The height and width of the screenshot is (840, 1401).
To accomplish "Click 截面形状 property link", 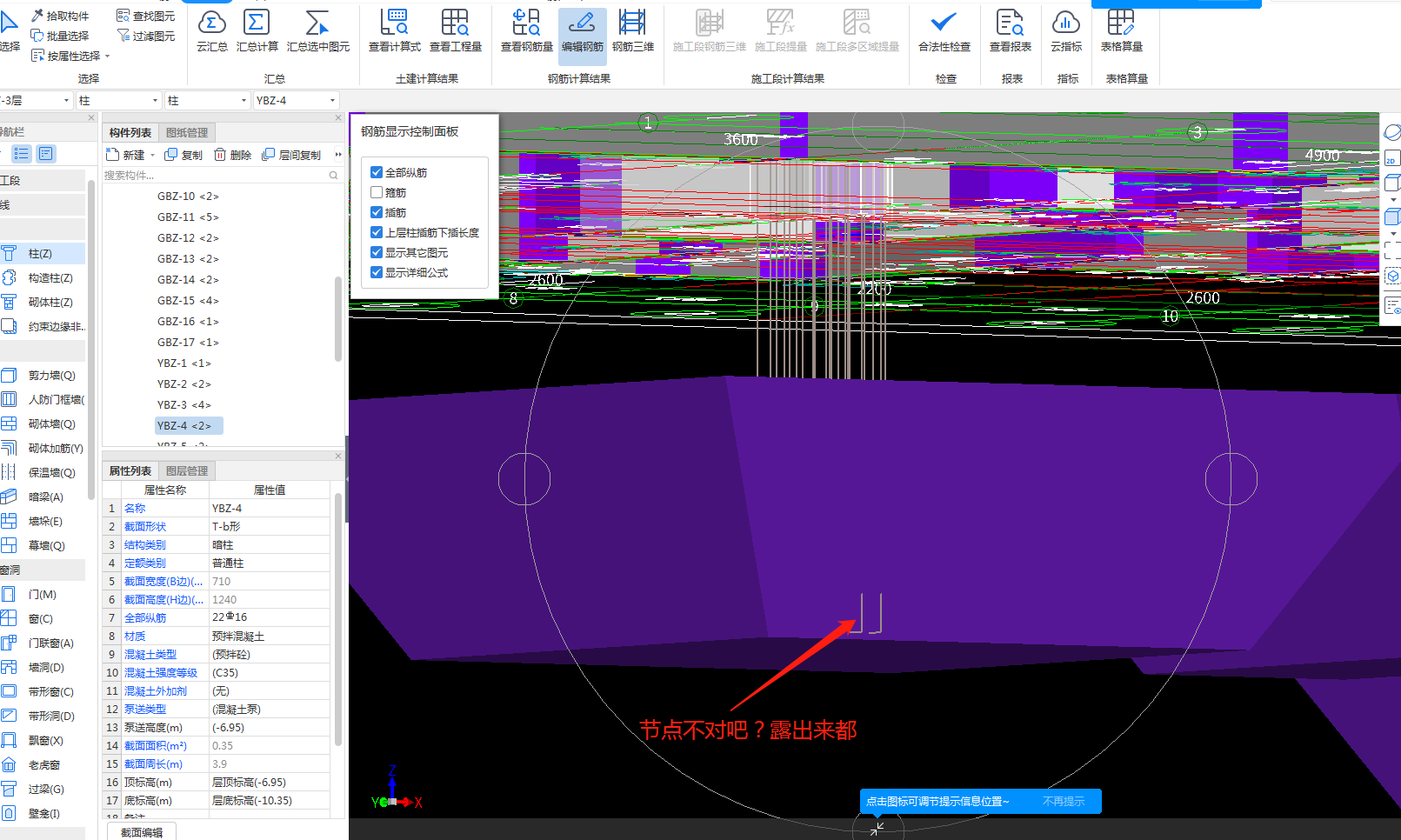I will (x=145, y=527).
